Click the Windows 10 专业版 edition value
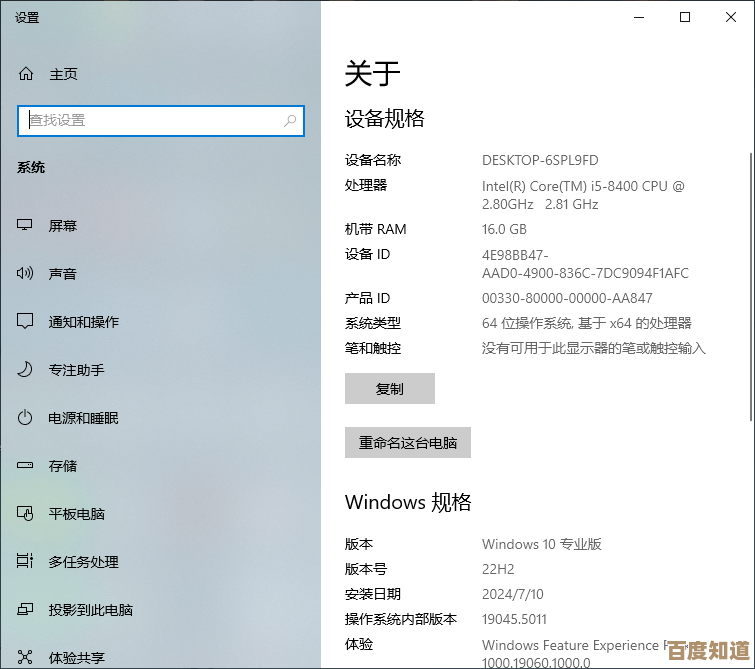Image resolution: width=755 pixels, height=669 pixels. point(542,544)
